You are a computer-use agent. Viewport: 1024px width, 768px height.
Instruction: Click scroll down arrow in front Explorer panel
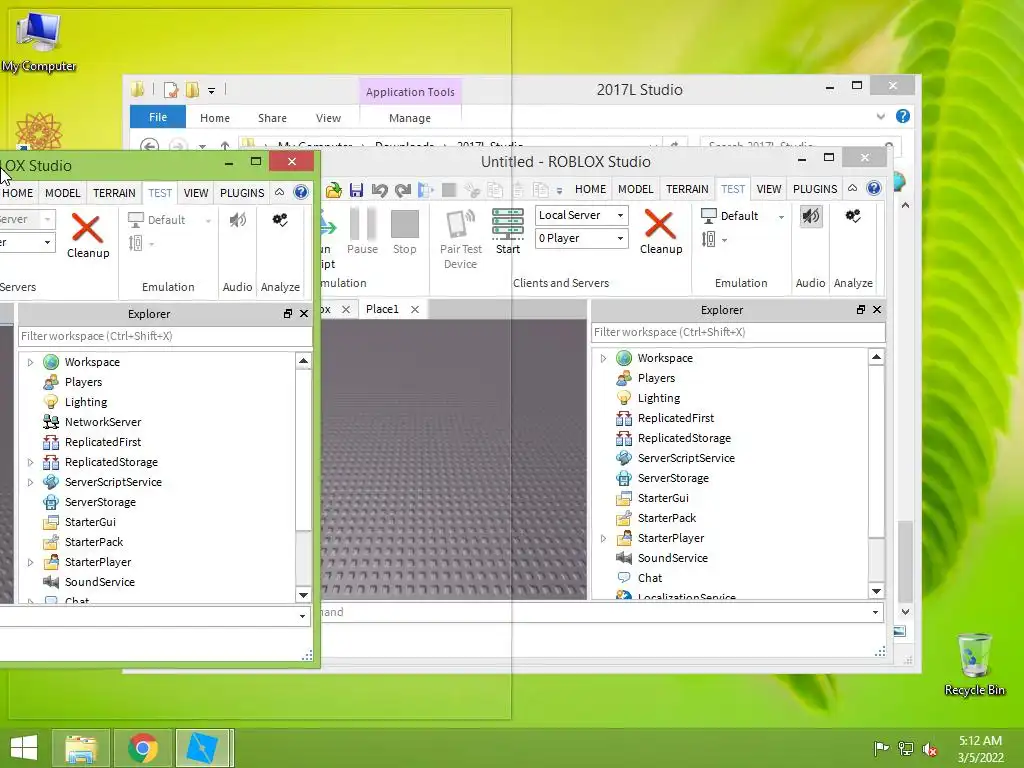[x=303, y=595]
